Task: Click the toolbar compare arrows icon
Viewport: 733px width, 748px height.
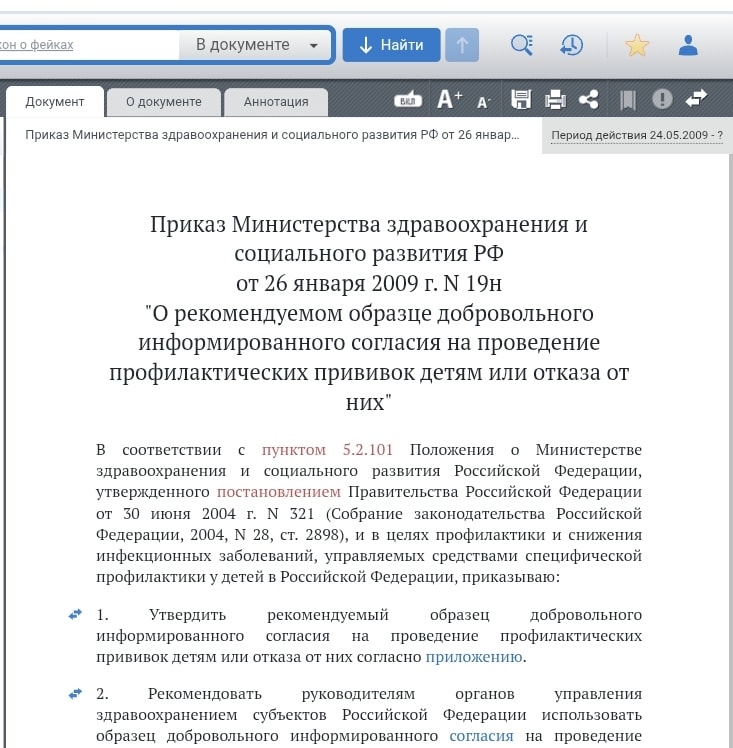Action: (x=696, y=99)
